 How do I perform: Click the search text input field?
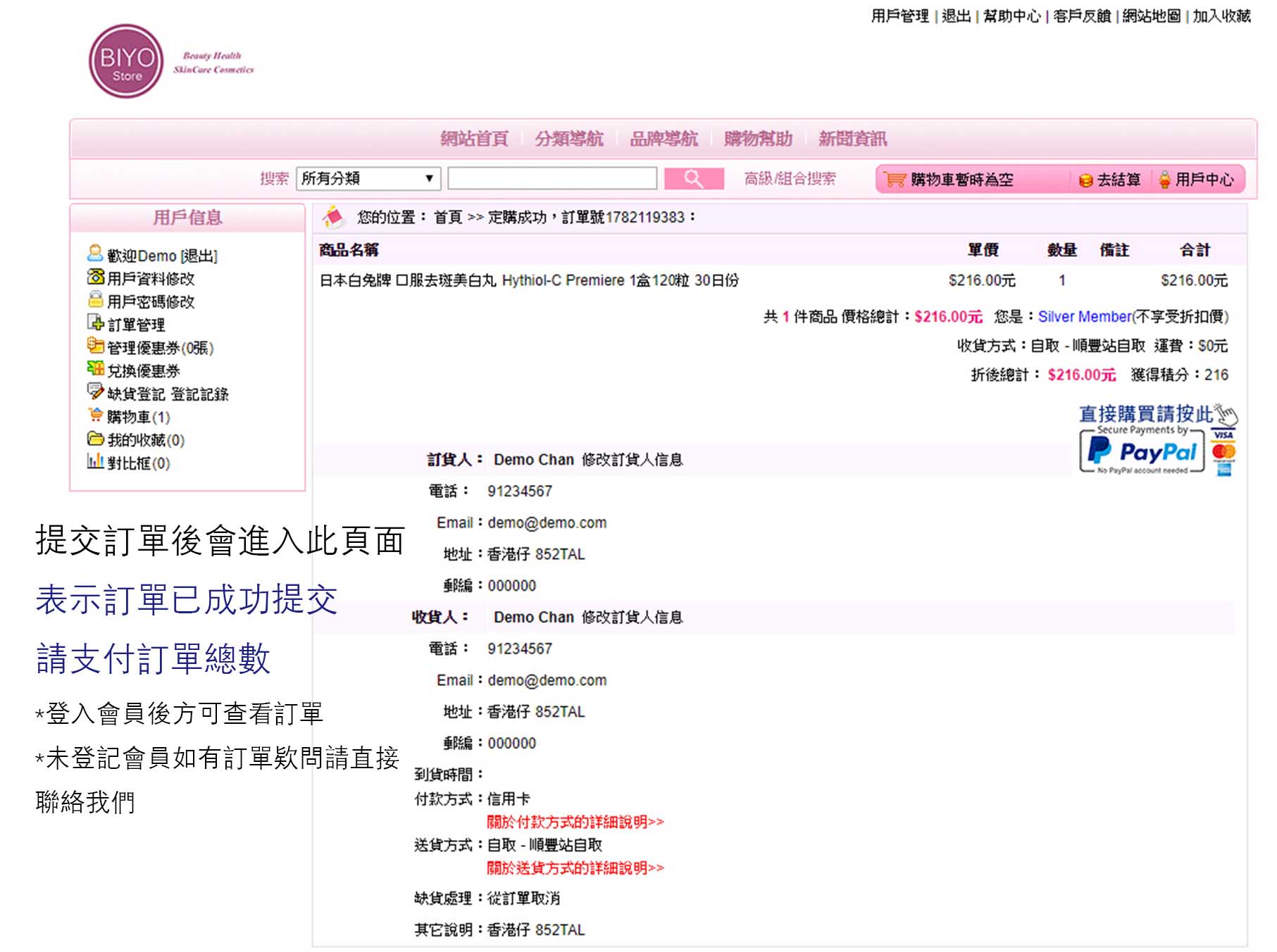(x=552, y=179)
